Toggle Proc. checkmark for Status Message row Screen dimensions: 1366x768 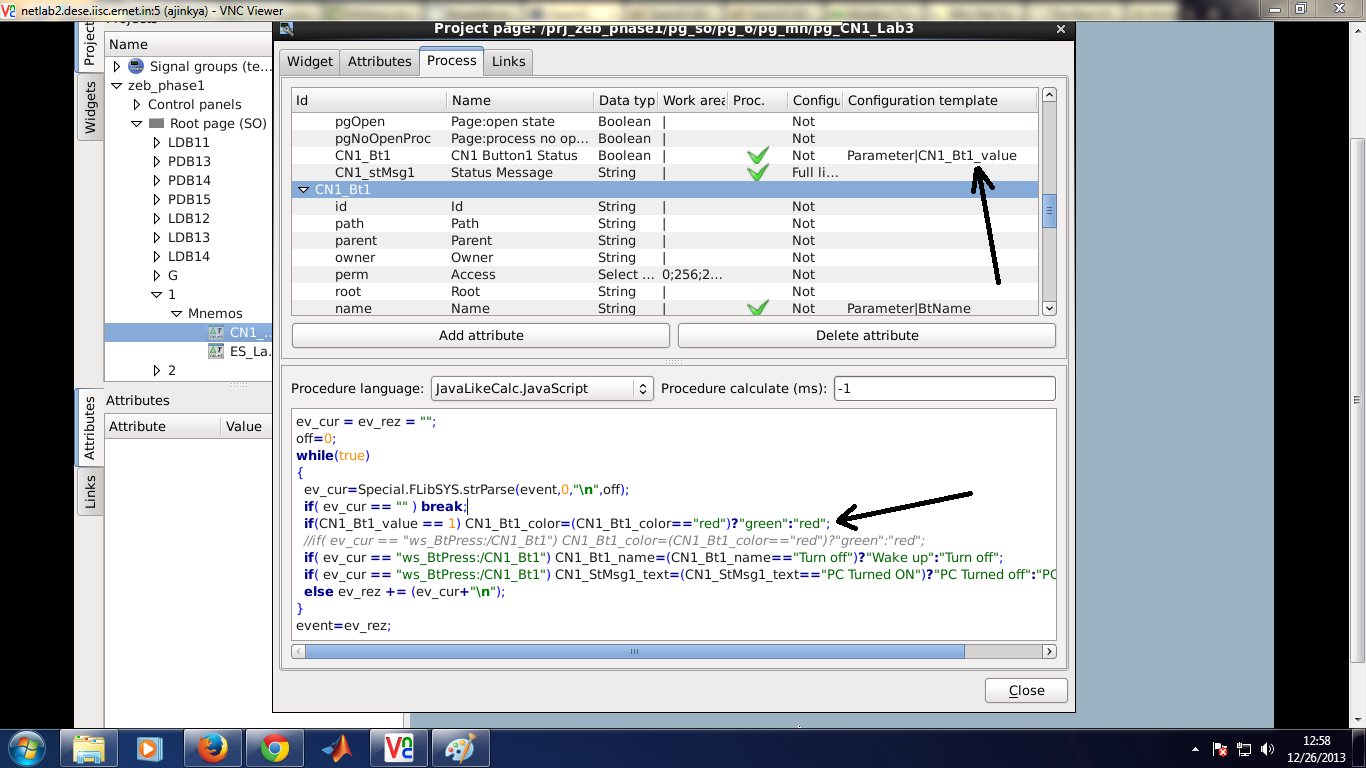(x=758, y=173)
